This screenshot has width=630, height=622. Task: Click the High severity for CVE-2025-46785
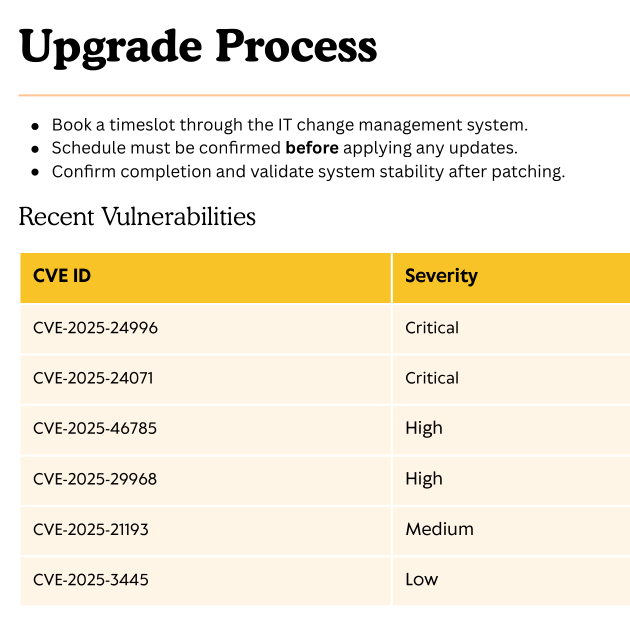click(424, 428)
